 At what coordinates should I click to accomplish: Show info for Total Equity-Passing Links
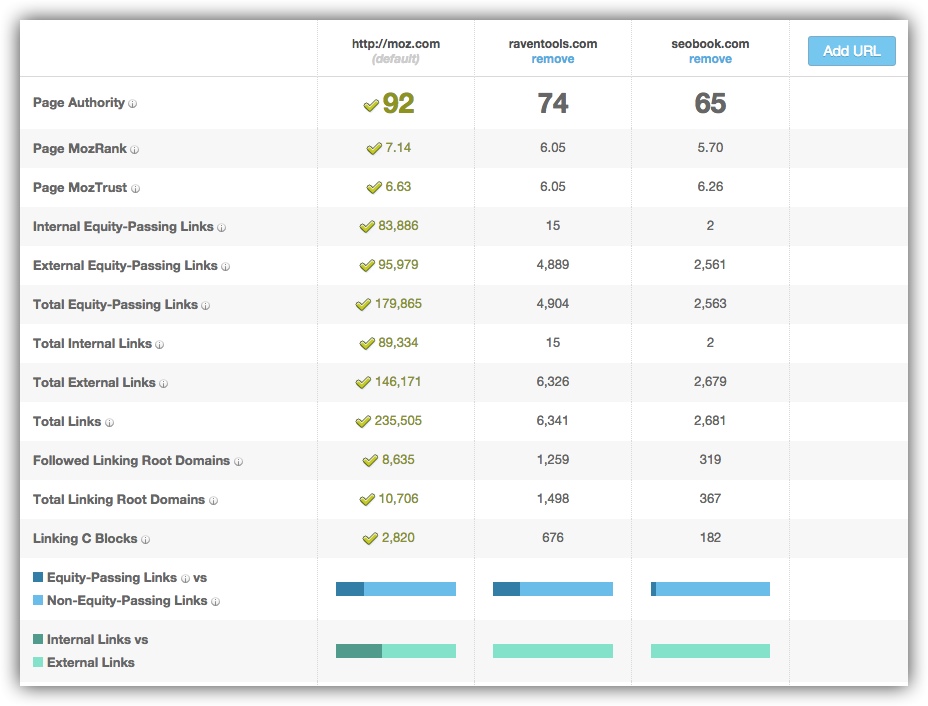tap(205, 306)
